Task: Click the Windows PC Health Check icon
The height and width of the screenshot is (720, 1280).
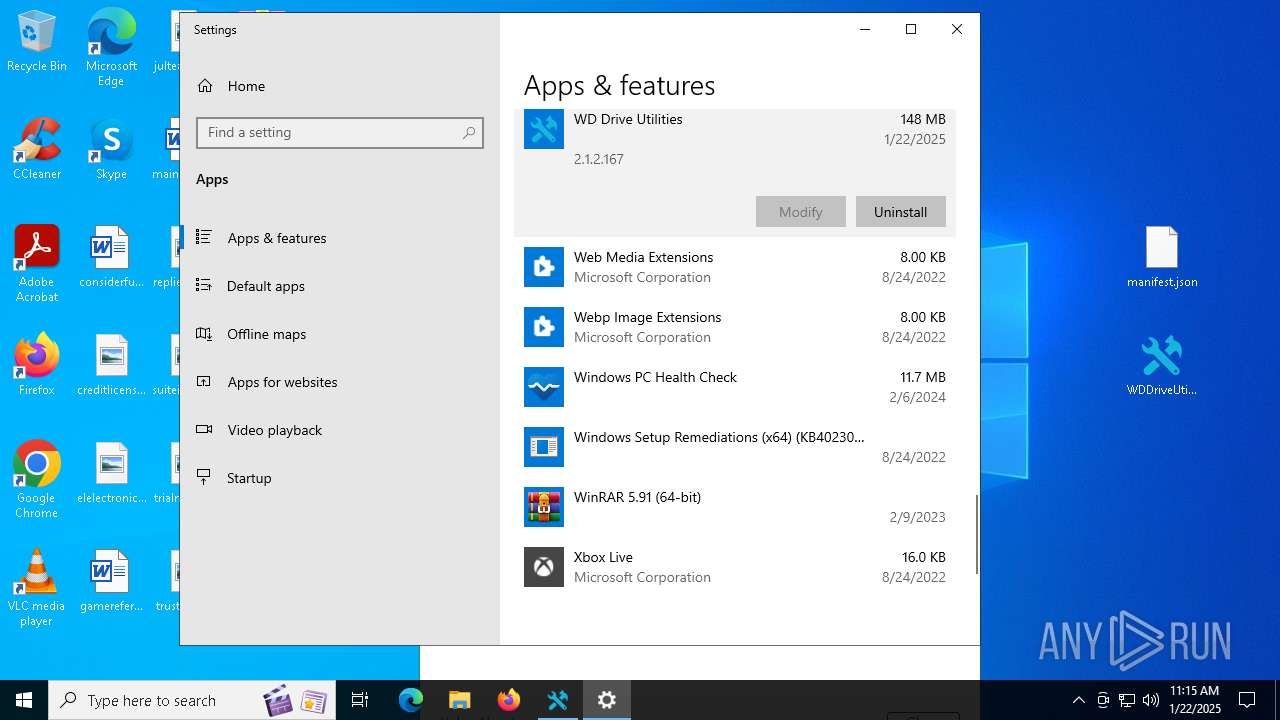Action: click(544, 387)
